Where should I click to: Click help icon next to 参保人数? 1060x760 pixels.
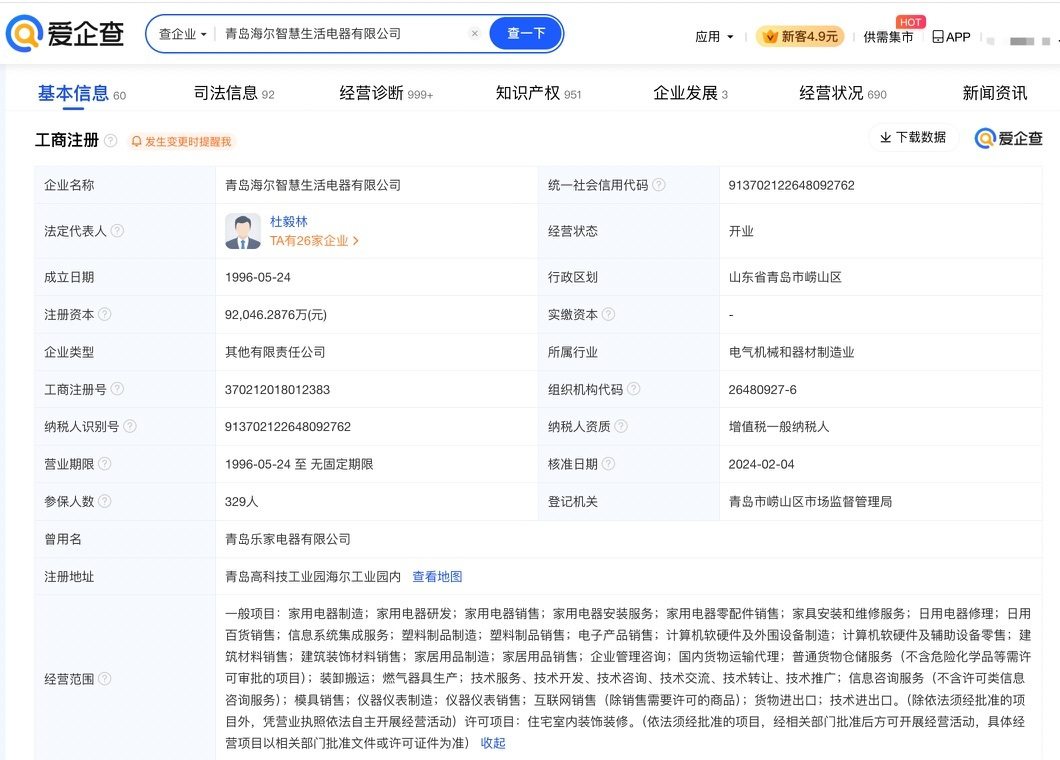tap(104, 501)
